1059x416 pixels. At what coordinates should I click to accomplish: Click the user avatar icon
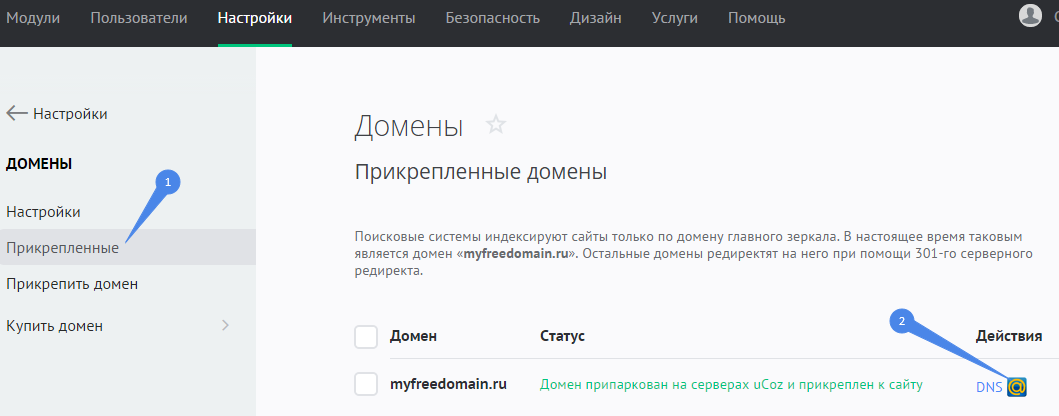pos(1029,15)
